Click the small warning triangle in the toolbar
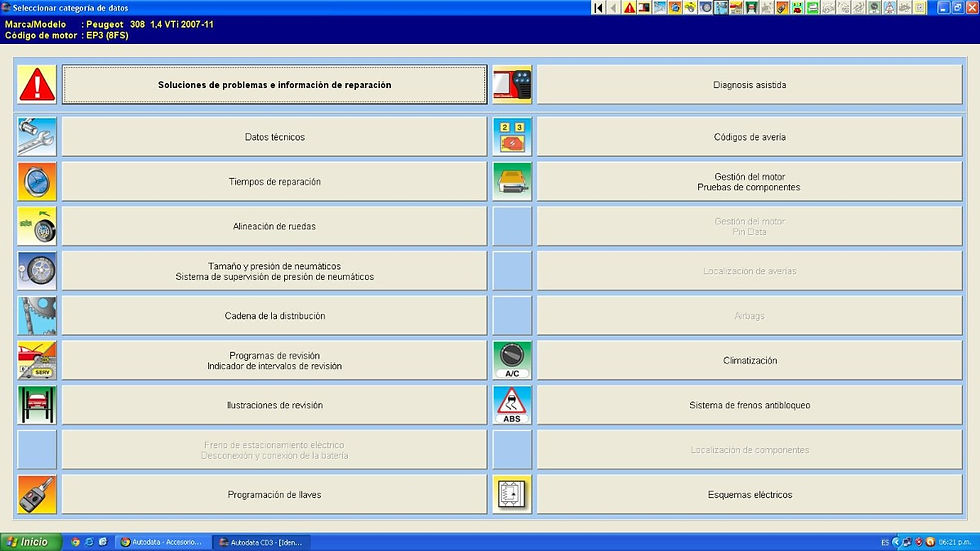Screen dimensions: 980x551 [629, 7]
